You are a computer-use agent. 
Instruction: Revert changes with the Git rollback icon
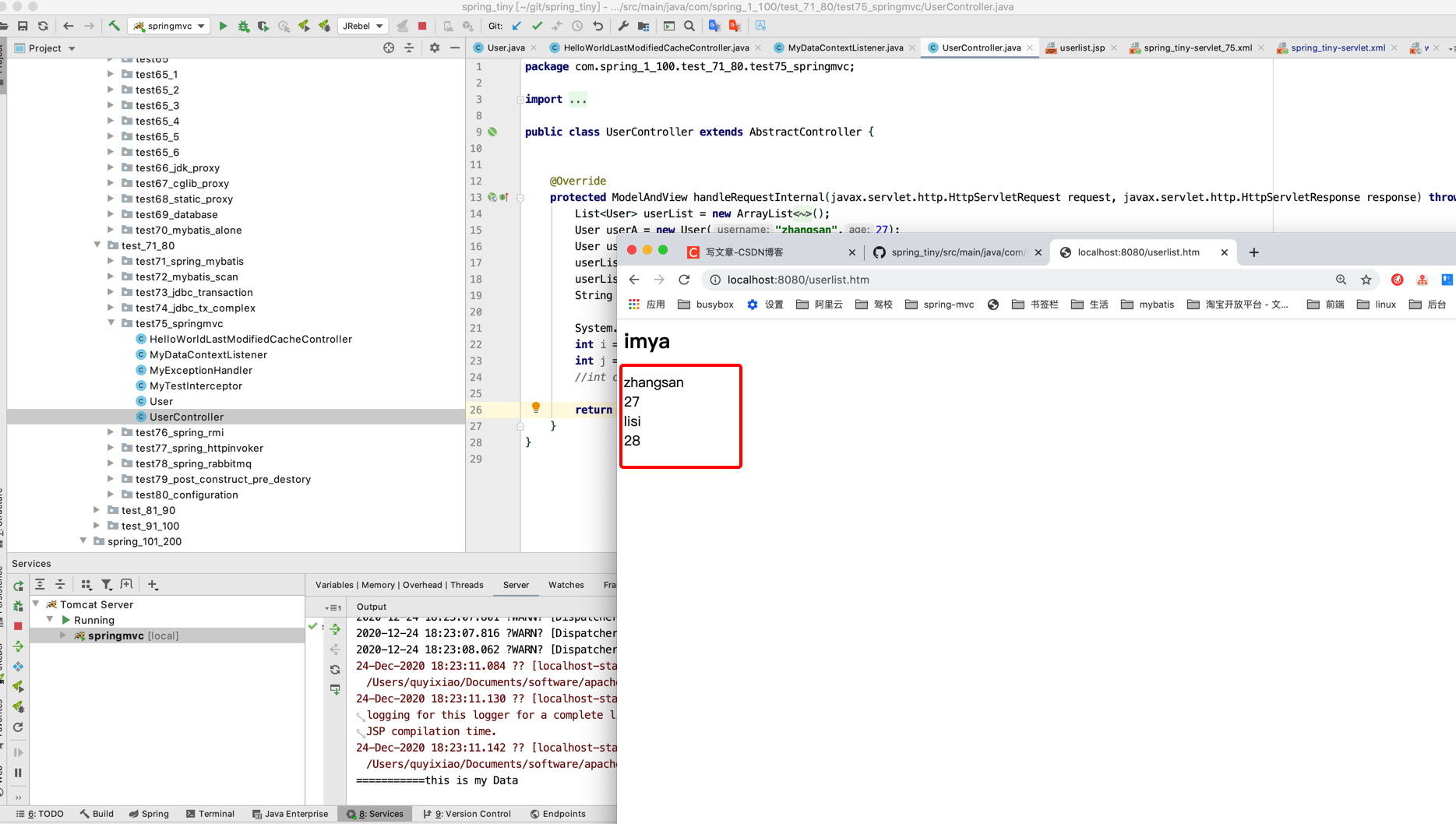598,26
